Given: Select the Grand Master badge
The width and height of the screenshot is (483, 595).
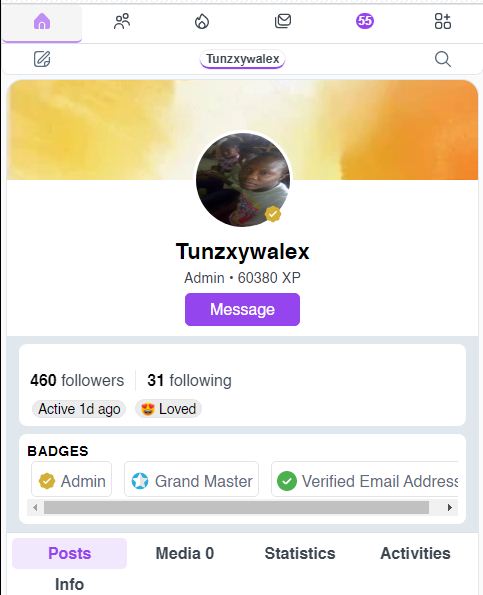Looking at the screenshot, I should (x=192, y=479).
